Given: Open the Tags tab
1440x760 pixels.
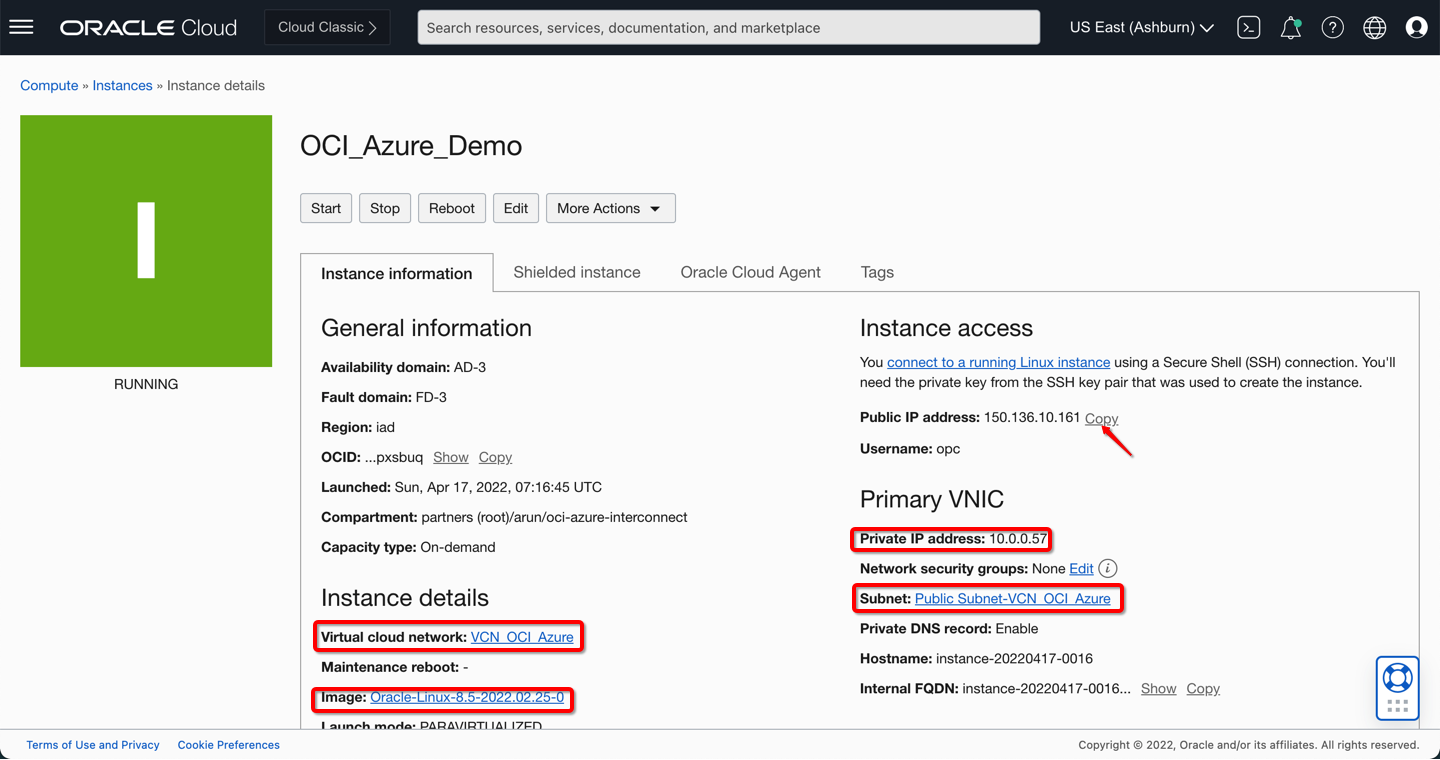Looking at the screenshot, I should 877,272.
